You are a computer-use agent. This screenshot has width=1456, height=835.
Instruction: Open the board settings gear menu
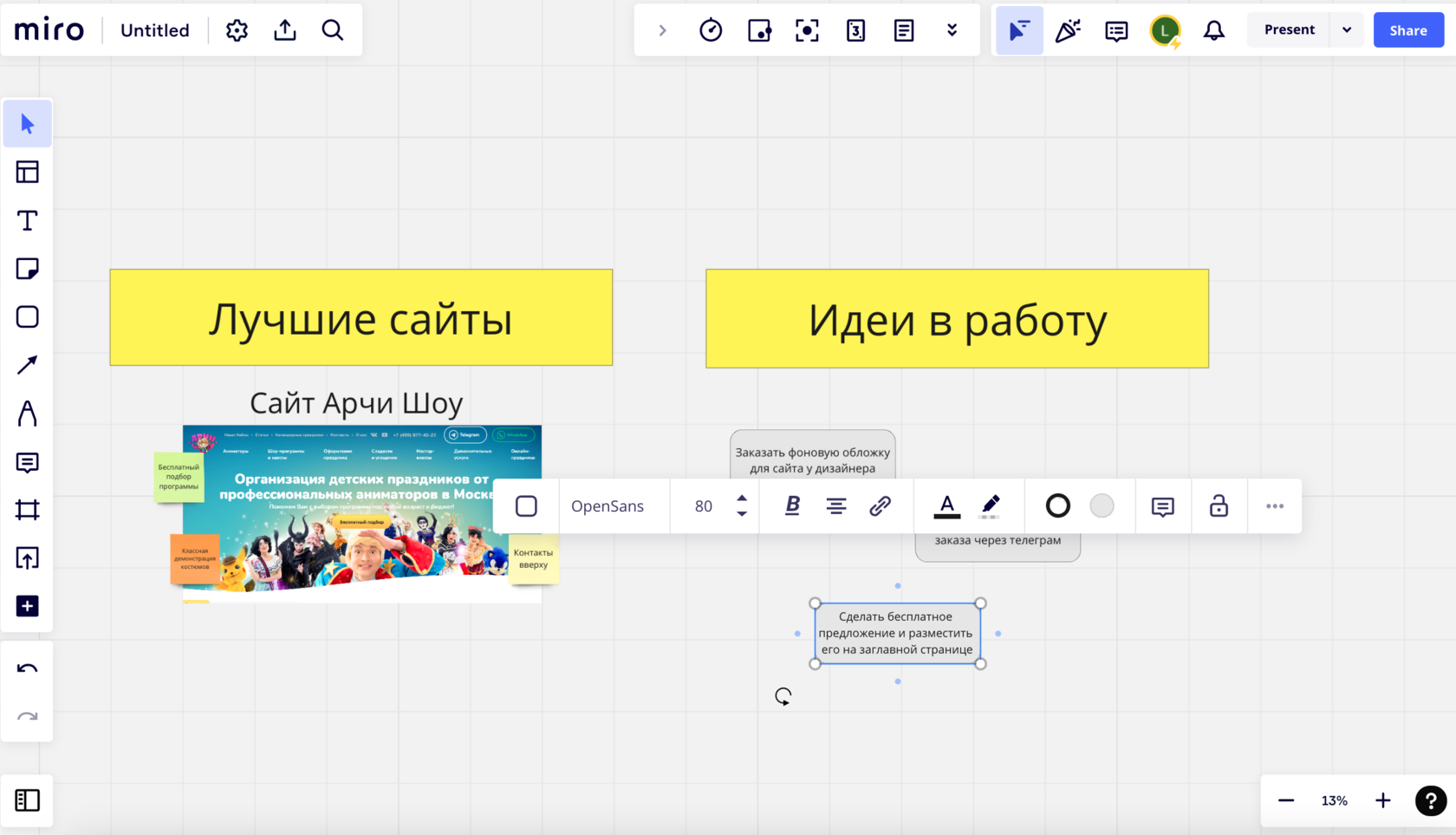[x=236, y=29]
